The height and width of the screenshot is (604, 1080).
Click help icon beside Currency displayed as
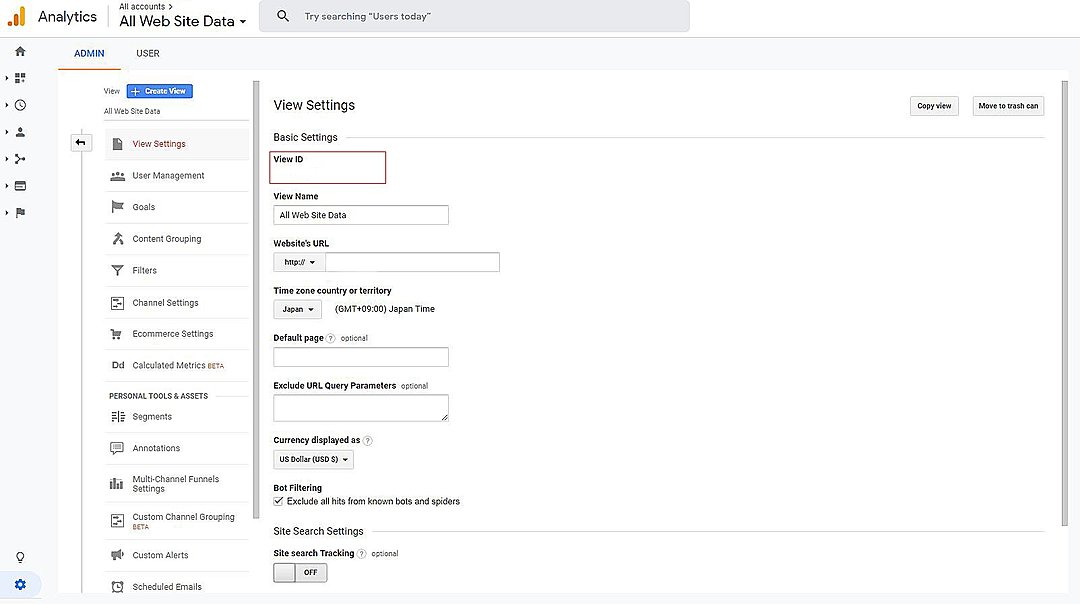[368, 440]
